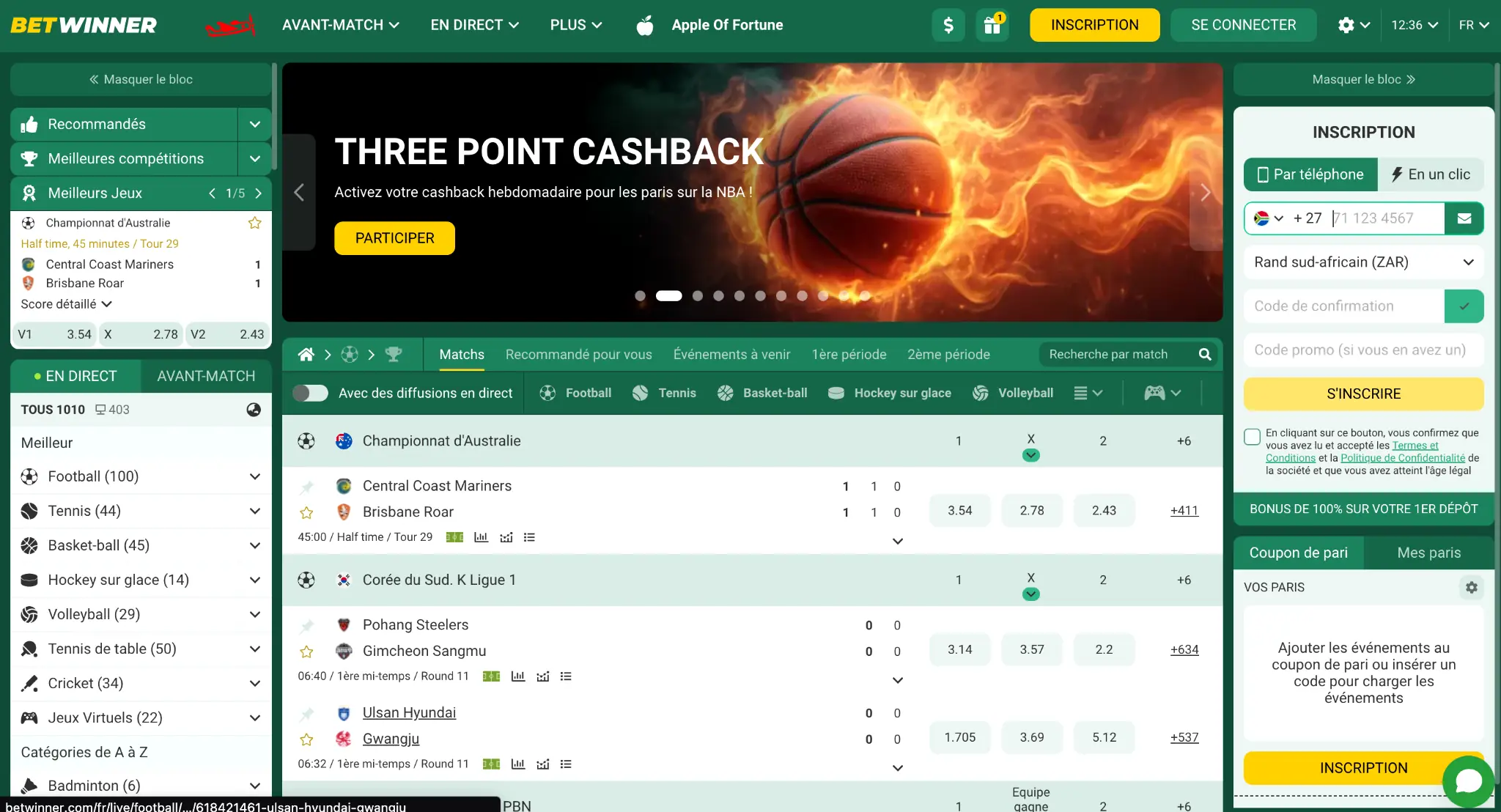Viewport: 1501px width, 812px height.
Task: Show previous banner slide
Action: (x=299, y=193)
